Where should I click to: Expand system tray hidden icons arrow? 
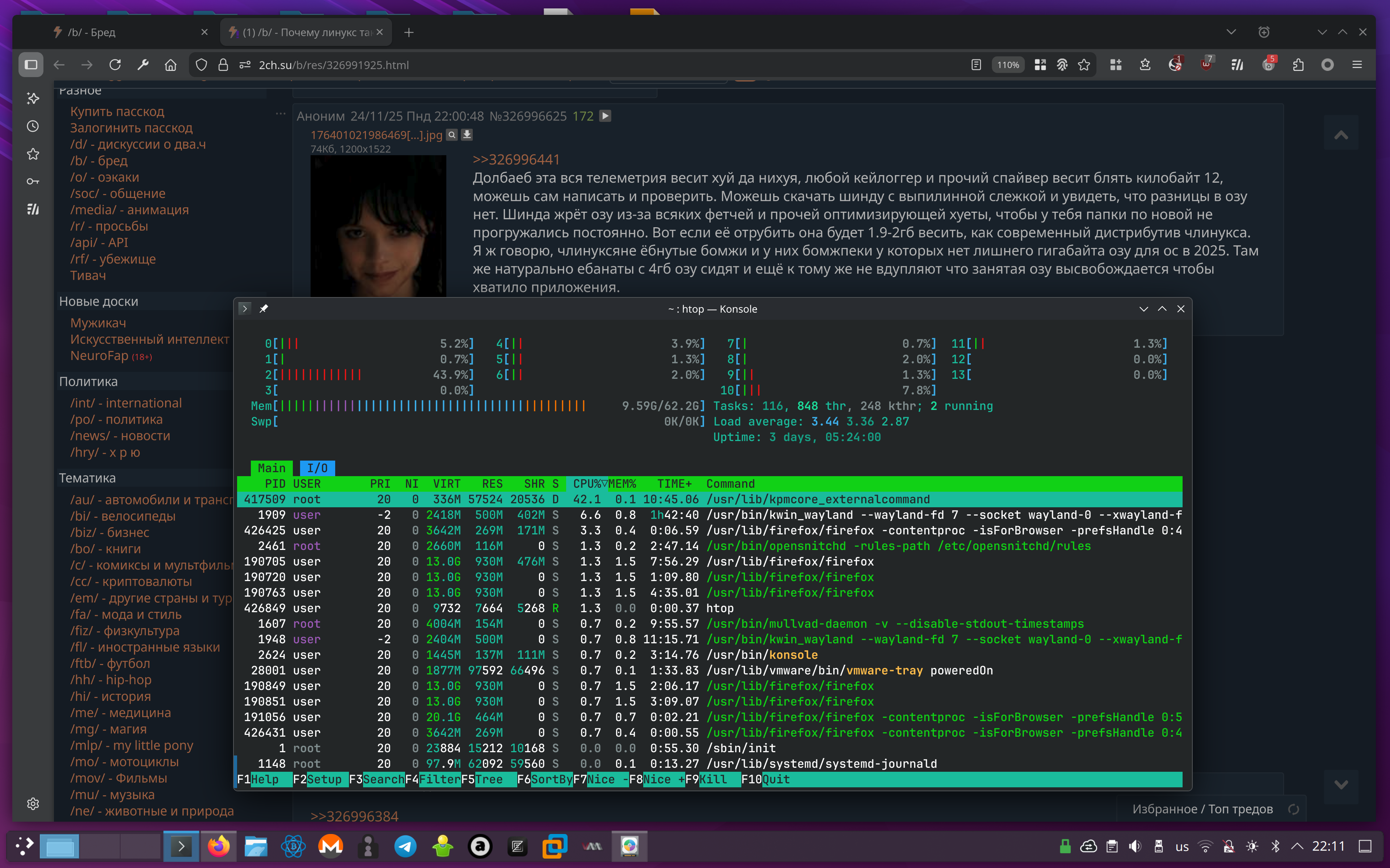1297,846
